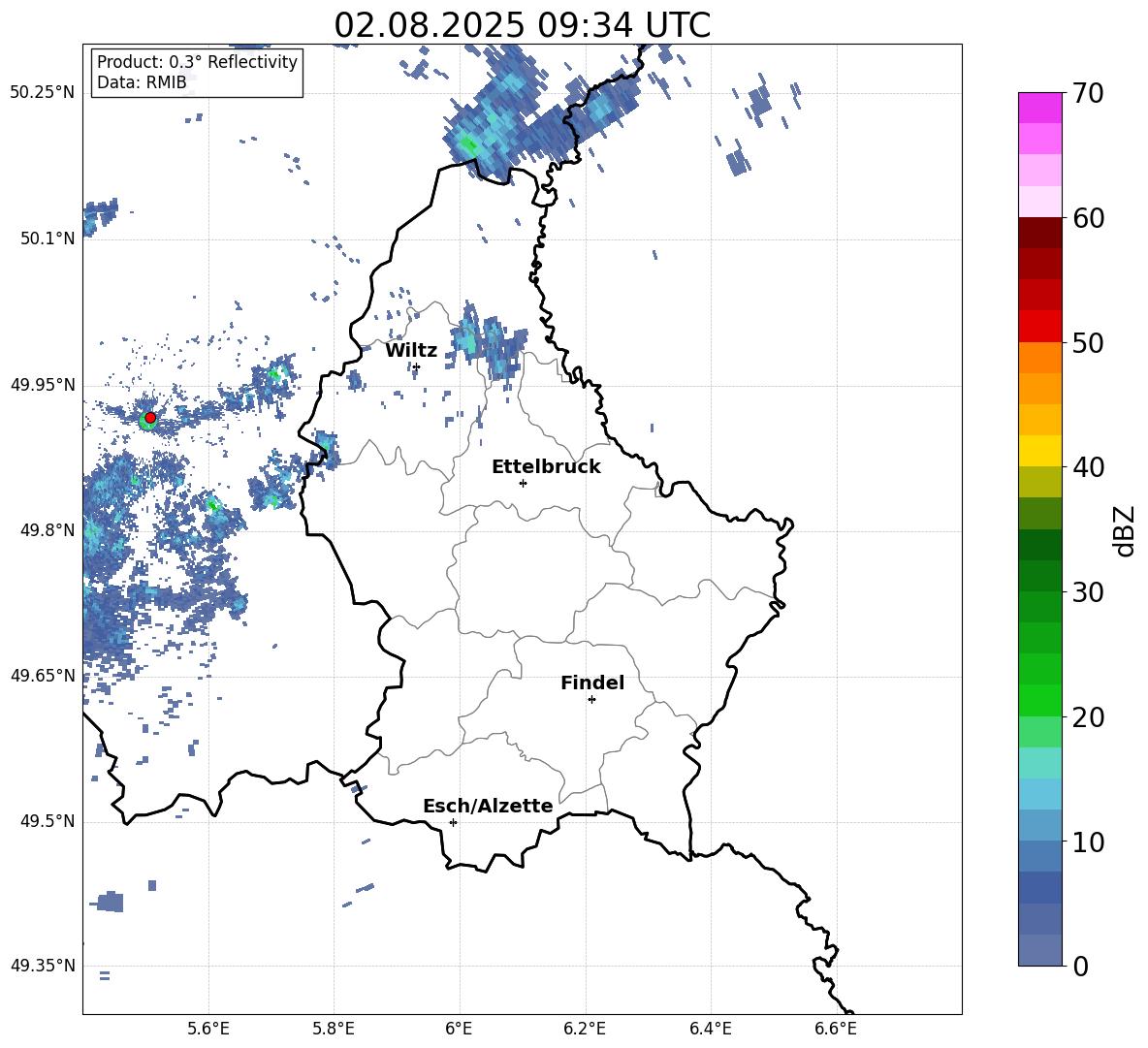This screenshot has width=1148, height=1048.
Task: Click the 50.25°N latitude label
Action: click(x=43, y=93)
